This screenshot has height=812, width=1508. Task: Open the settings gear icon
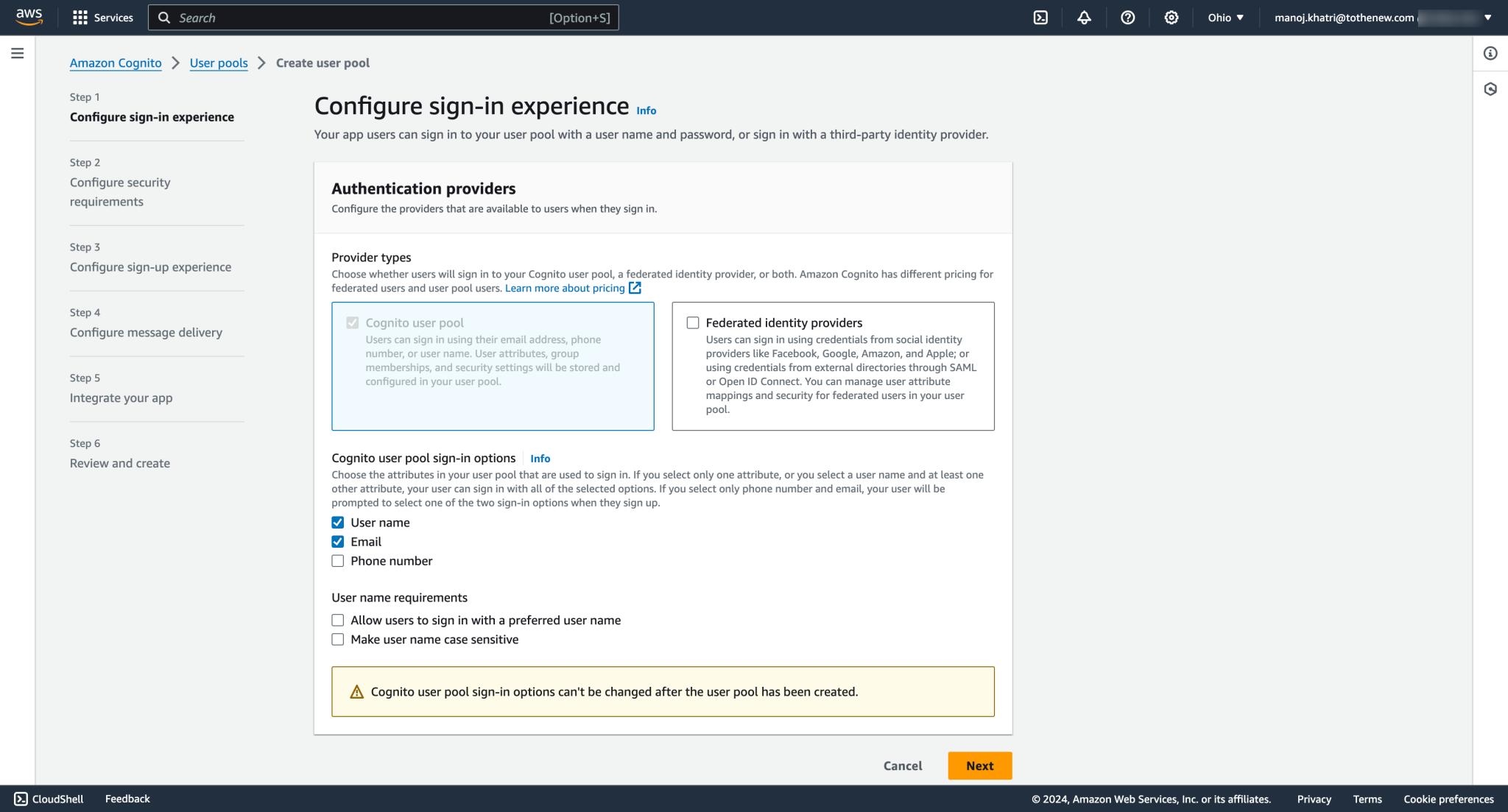coord(1171,17)
